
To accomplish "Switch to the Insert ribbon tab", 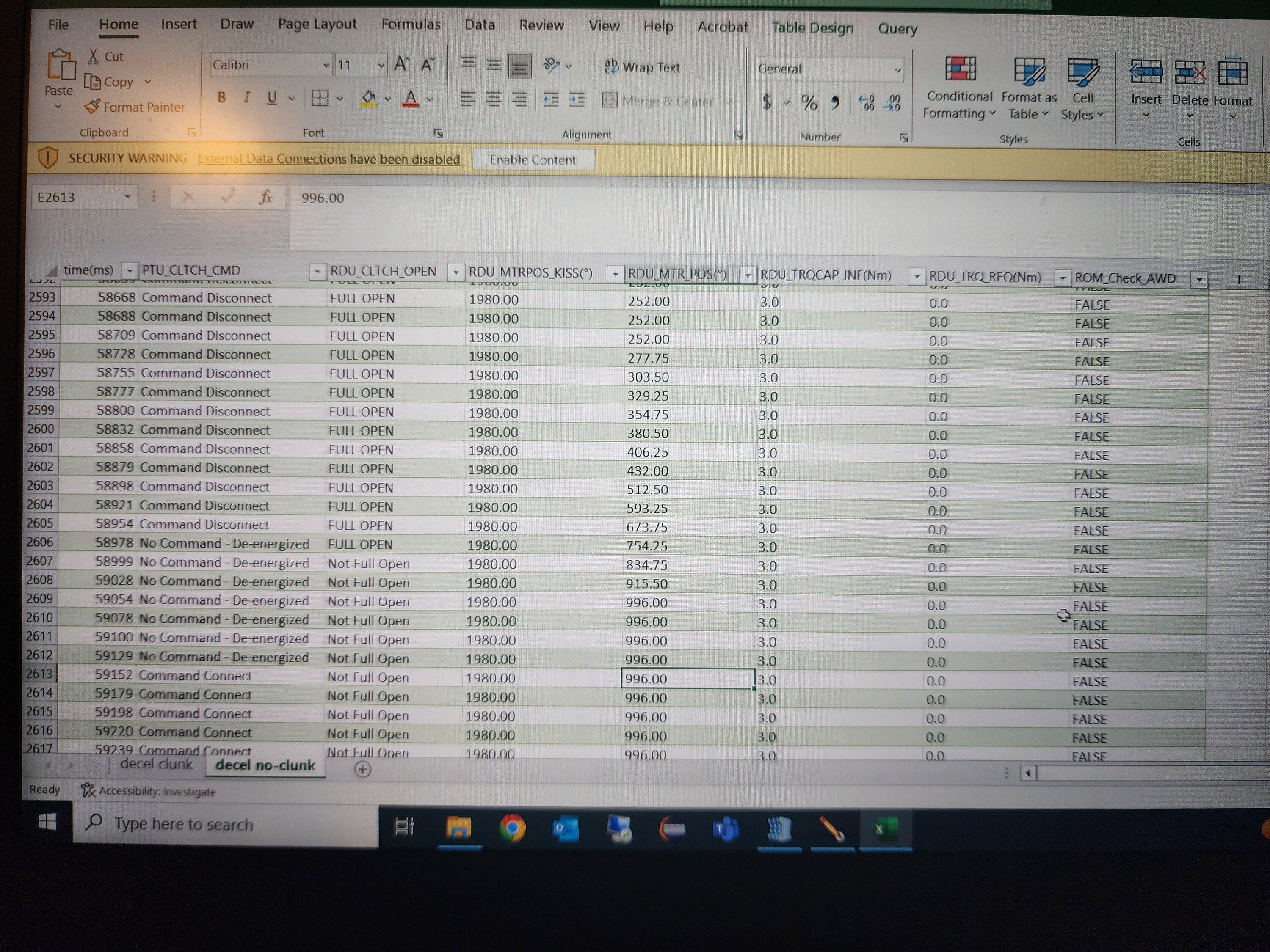I will pos(179,24).
